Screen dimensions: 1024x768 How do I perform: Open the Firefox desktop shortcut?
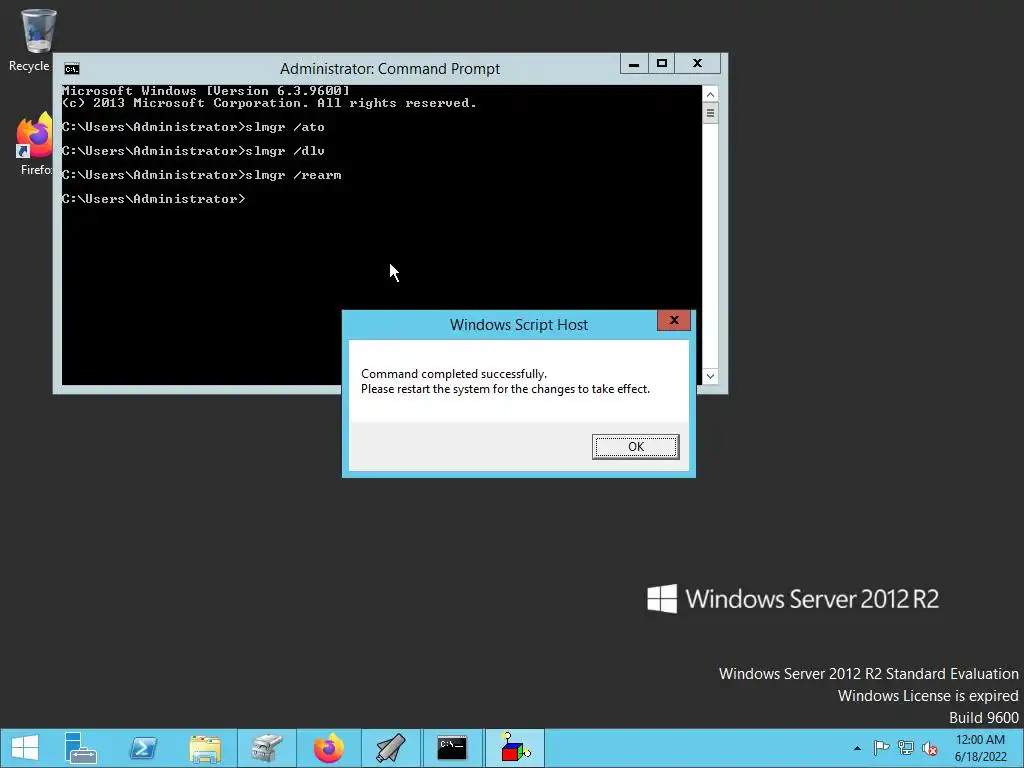point(35,144)
